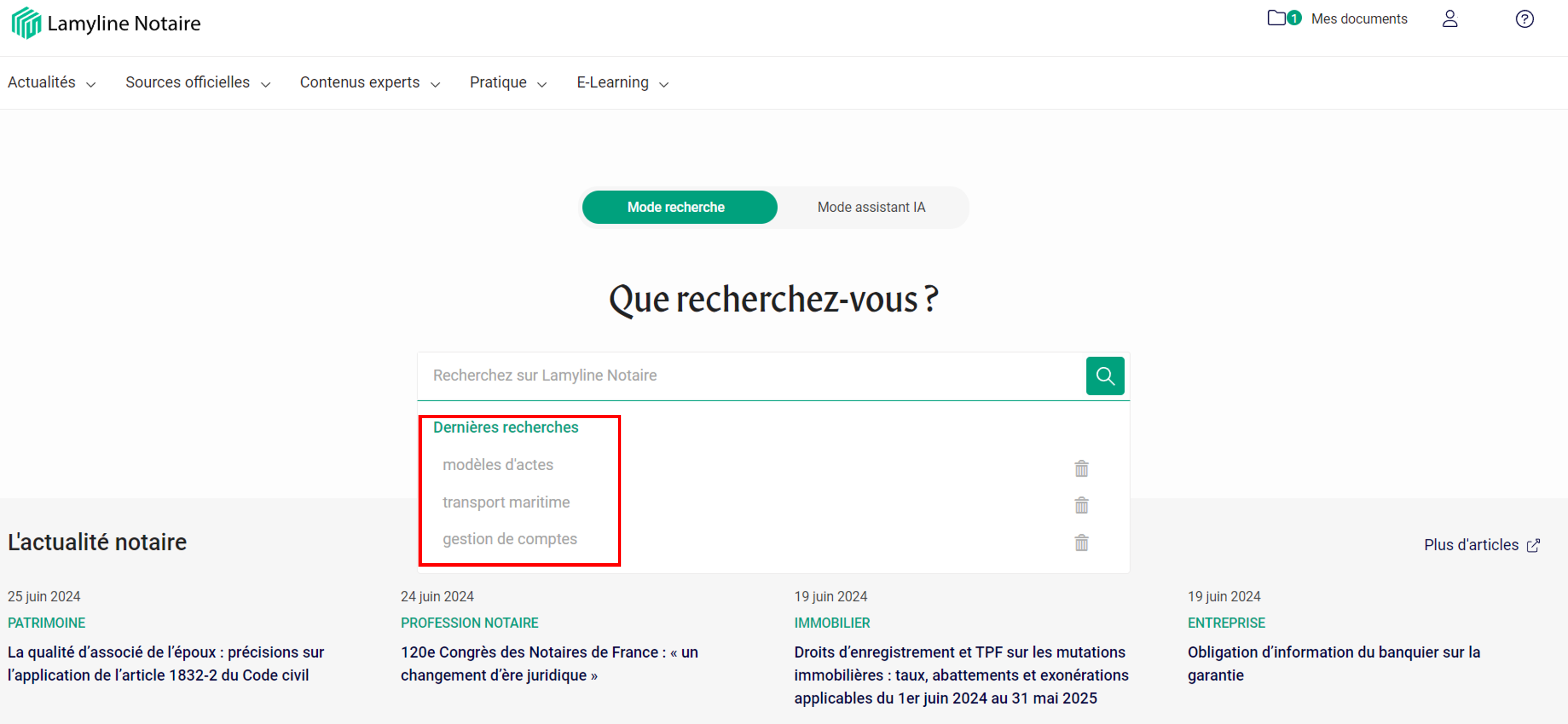The width and height of the screenshot is (1568, 724).
Task: Open search by clicking the magnifier icon
Action: pos(1106,375)
